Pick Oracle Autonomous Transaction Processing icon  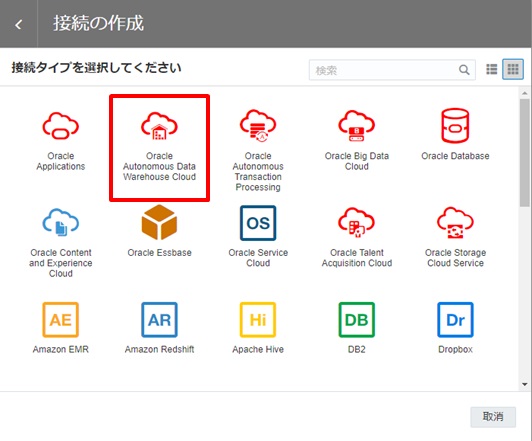258,126
